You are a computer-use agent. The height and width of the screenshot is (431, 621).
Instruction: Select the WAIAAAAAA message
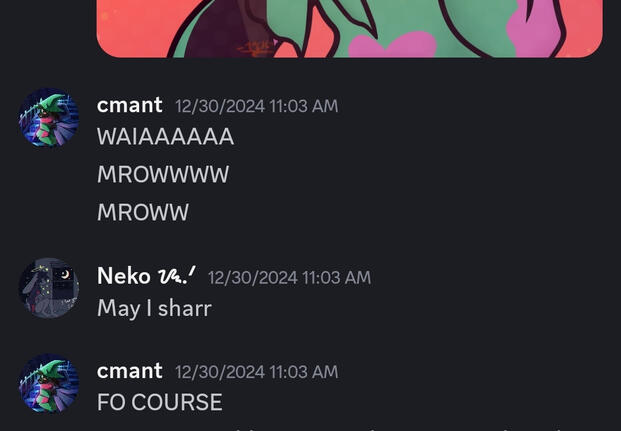165,137
